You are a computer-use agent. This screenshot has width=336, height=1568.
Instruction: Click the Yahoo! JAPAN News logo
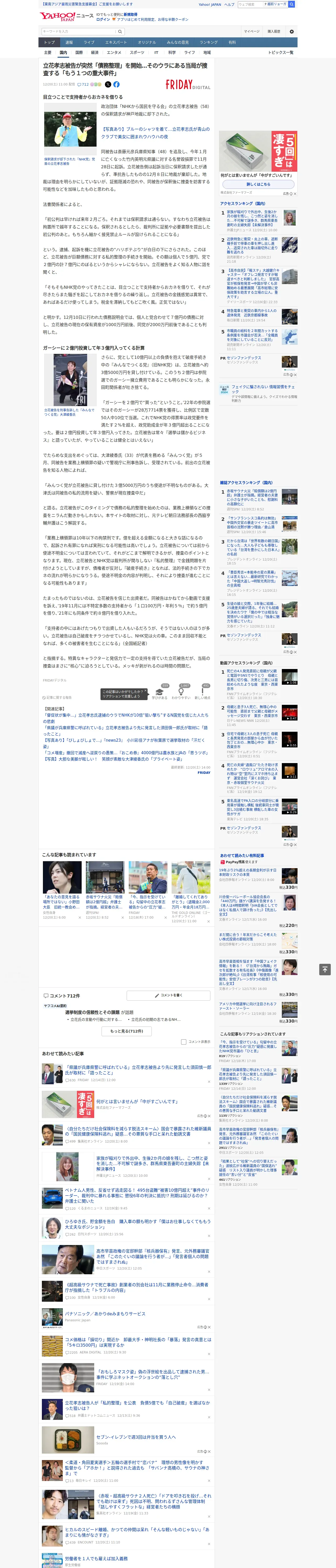coord(67,16)
